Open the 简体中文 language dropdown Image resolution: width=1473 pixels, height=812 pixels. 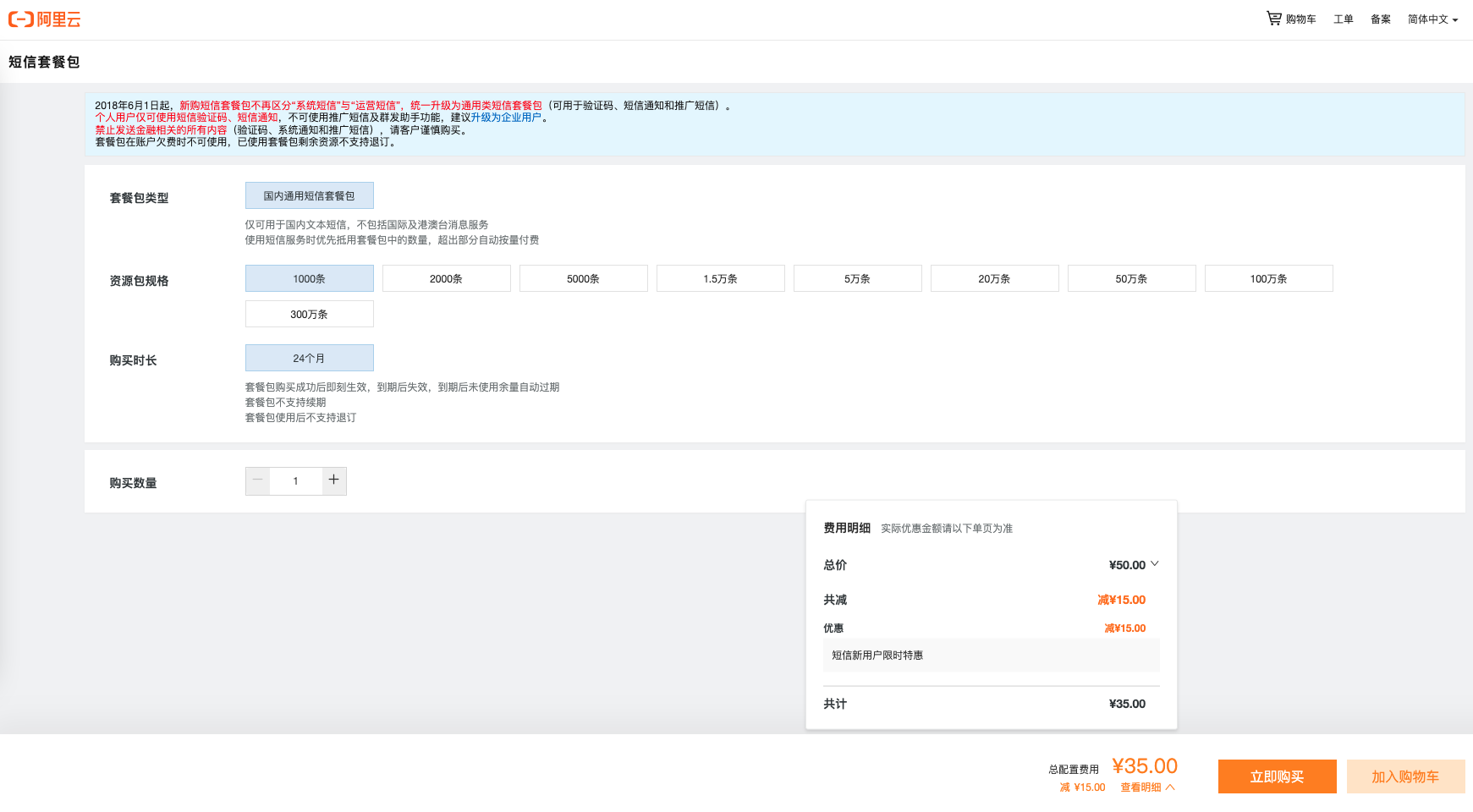pyautogui.click(x=1432, y=19)
